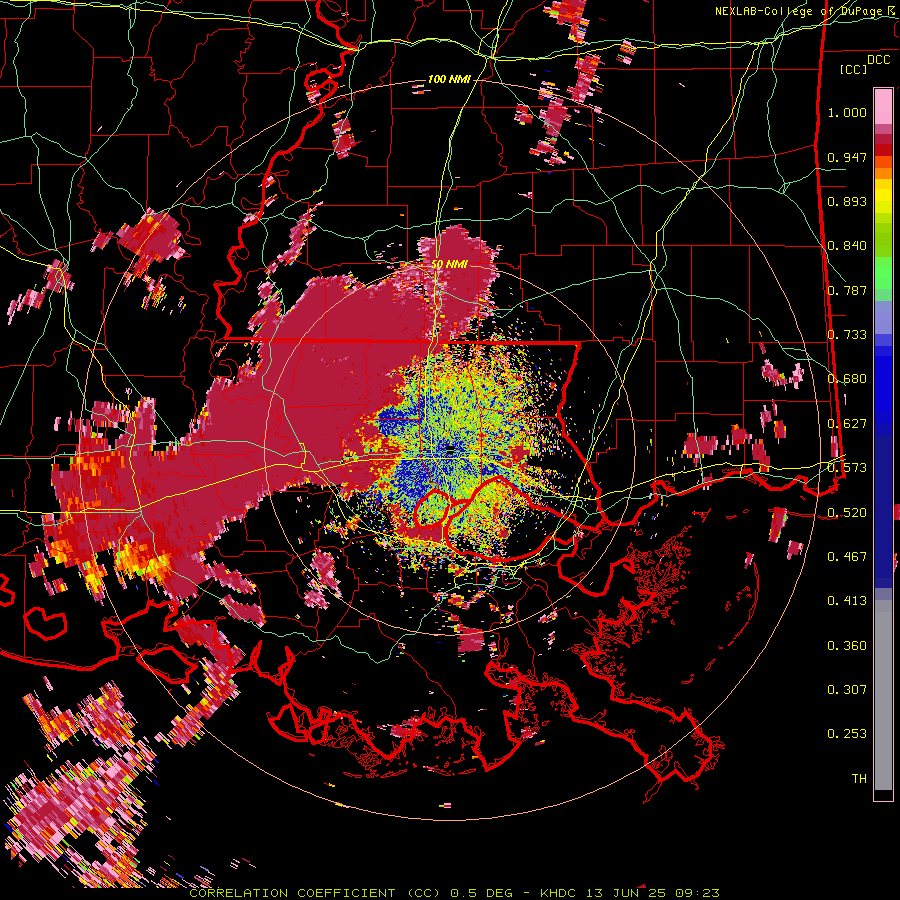900x900 pixels.
Task: Select the 0.787 legend value
Action: pyautogui.click(x=847, y=290)
